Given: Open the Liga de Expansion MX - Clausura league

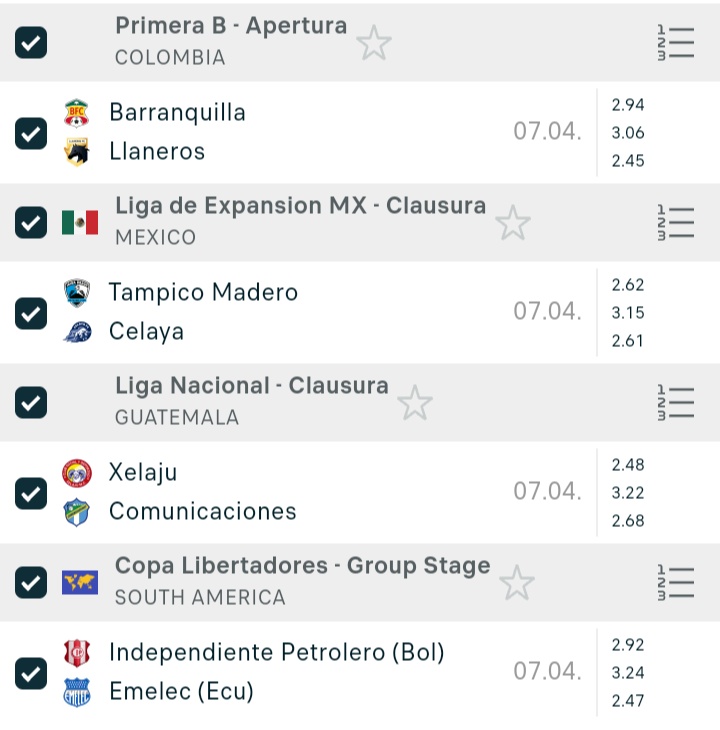Looking at the screenshot, I should (300, 207).
